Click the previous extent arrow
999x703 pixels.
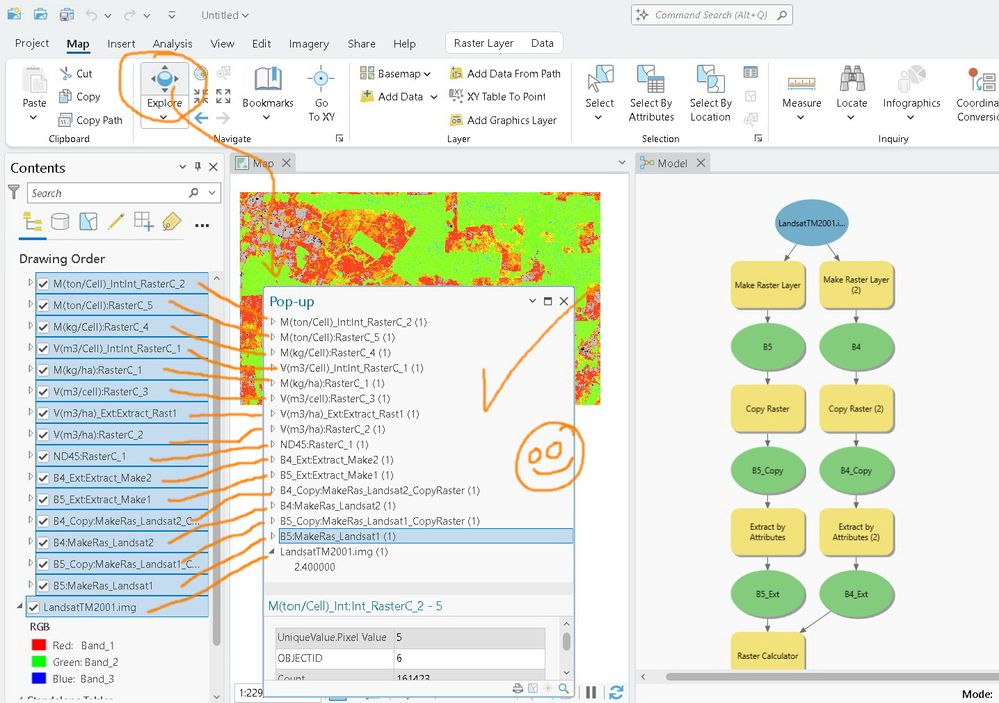(201, 117)
